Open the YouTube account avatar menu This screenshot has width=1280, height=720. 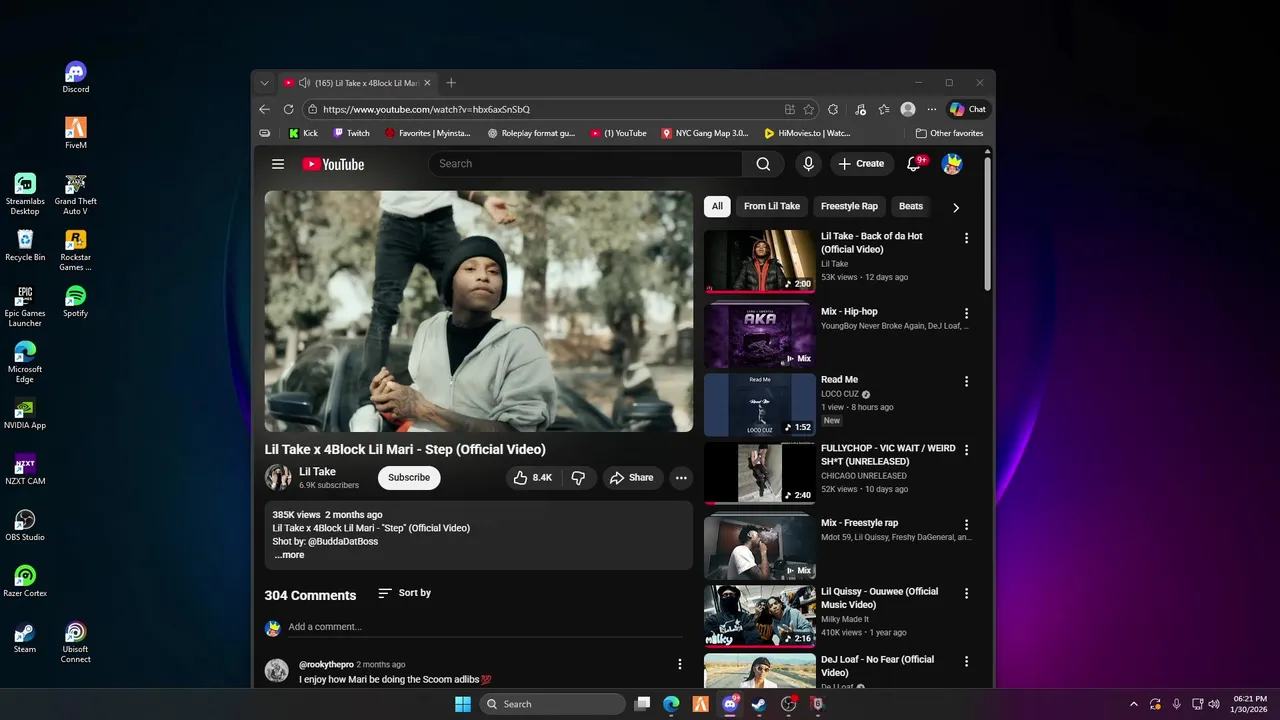tap(952, 164)
